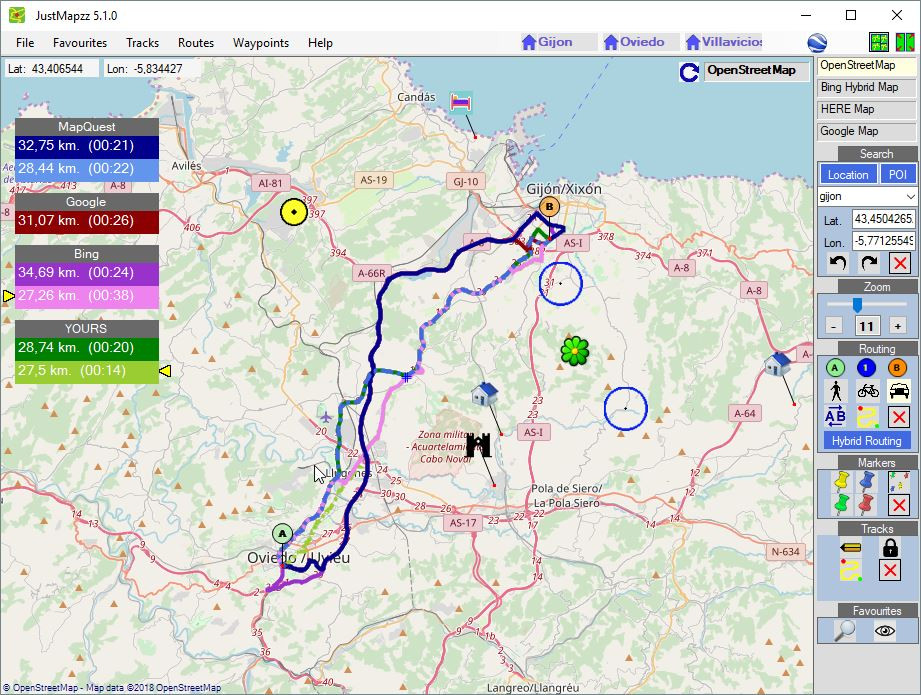921x695 pixels.
Task: Click the globe icon in toolbar
Action: pyautogui.click(x=817, y=42)
